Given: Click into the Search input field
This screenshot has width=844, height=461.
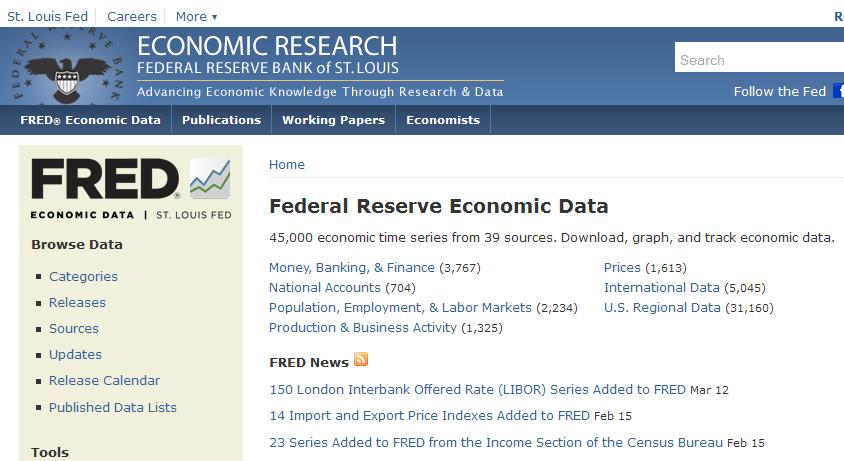Looking at the screenshot, I should 758,60.
